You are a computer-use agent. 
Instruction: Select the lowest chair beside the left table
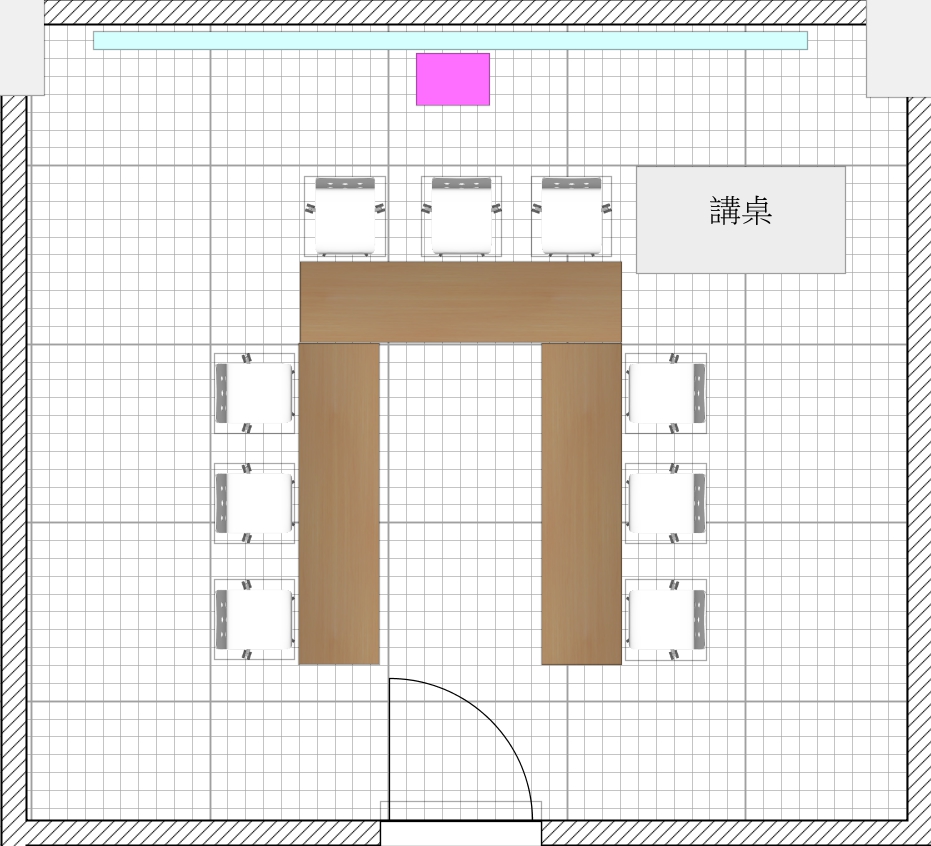click(255, 620)
